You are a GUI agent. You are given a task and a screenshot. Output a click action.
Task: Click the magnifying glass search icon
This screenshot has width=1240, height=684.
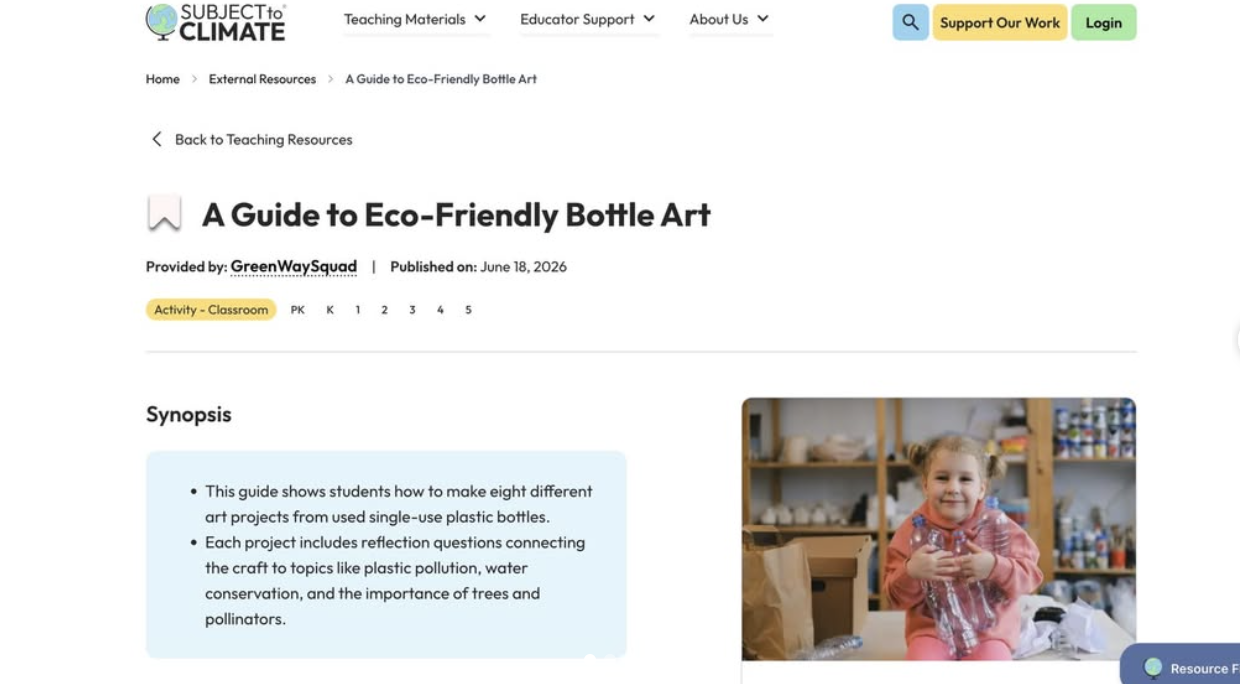(910, 22)
